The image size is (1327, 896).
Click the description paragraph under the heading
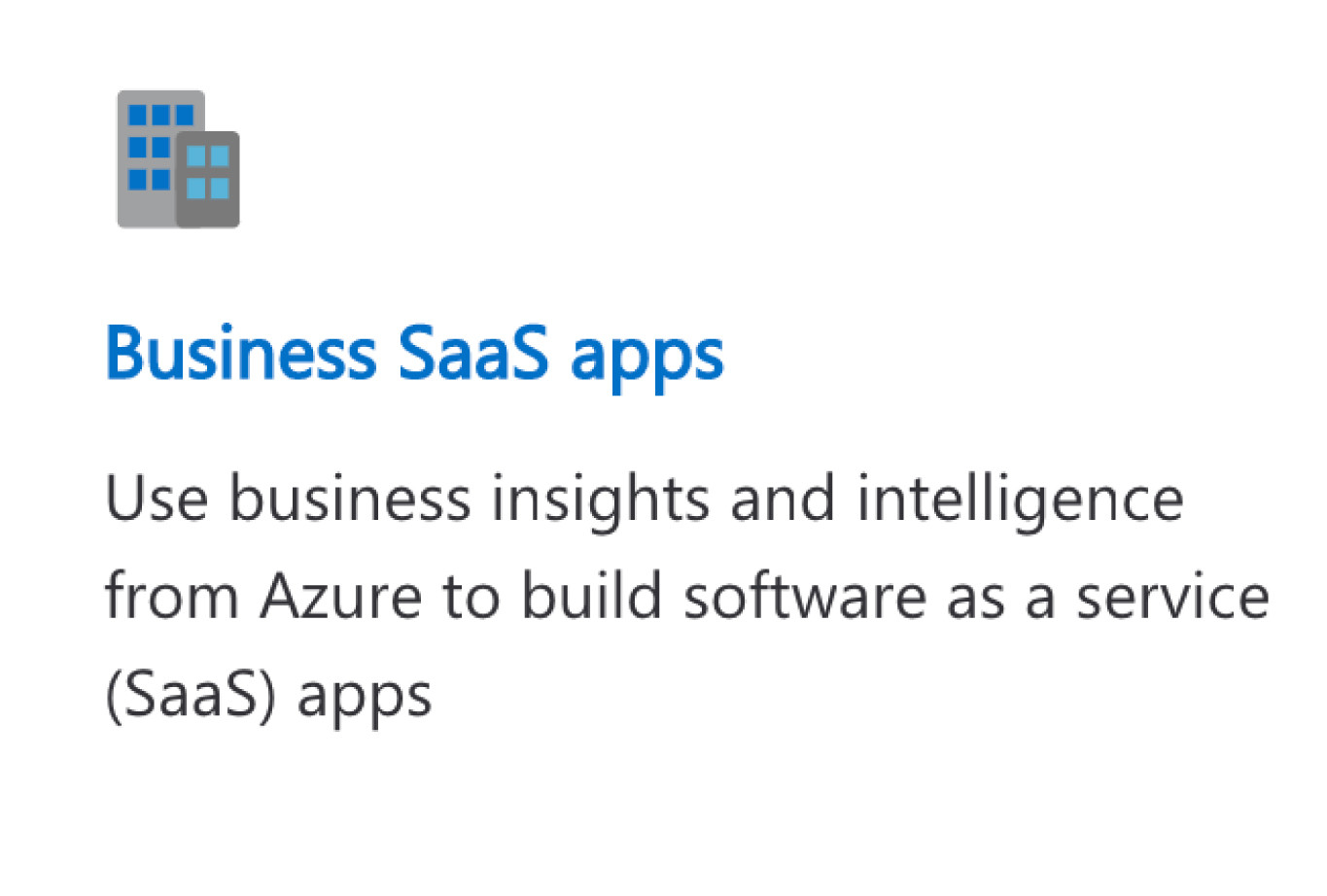pos(687,598)
